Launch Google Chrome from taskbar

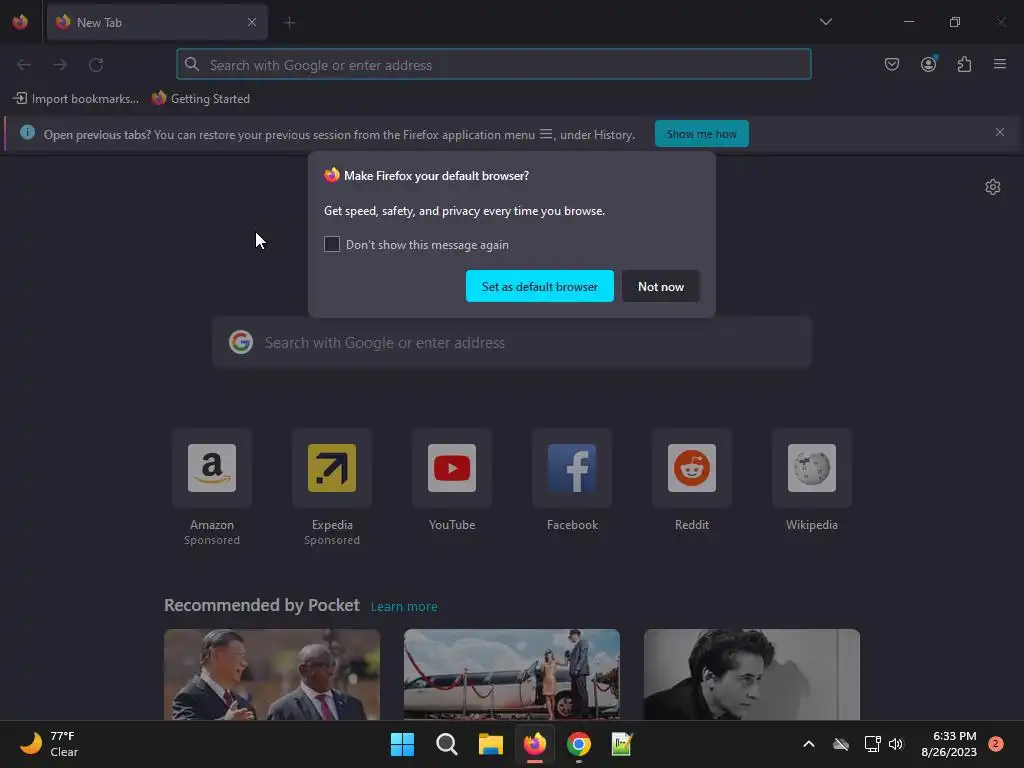(579, 744)
